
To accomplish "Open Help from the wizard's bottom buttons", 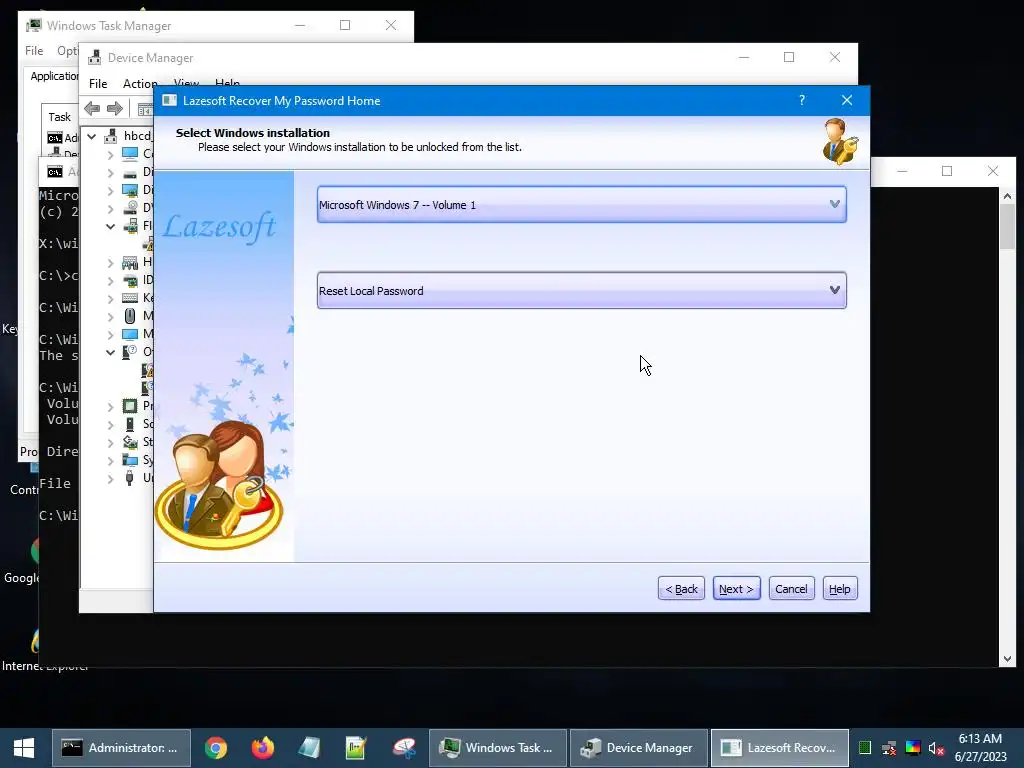I will [840, 588].
